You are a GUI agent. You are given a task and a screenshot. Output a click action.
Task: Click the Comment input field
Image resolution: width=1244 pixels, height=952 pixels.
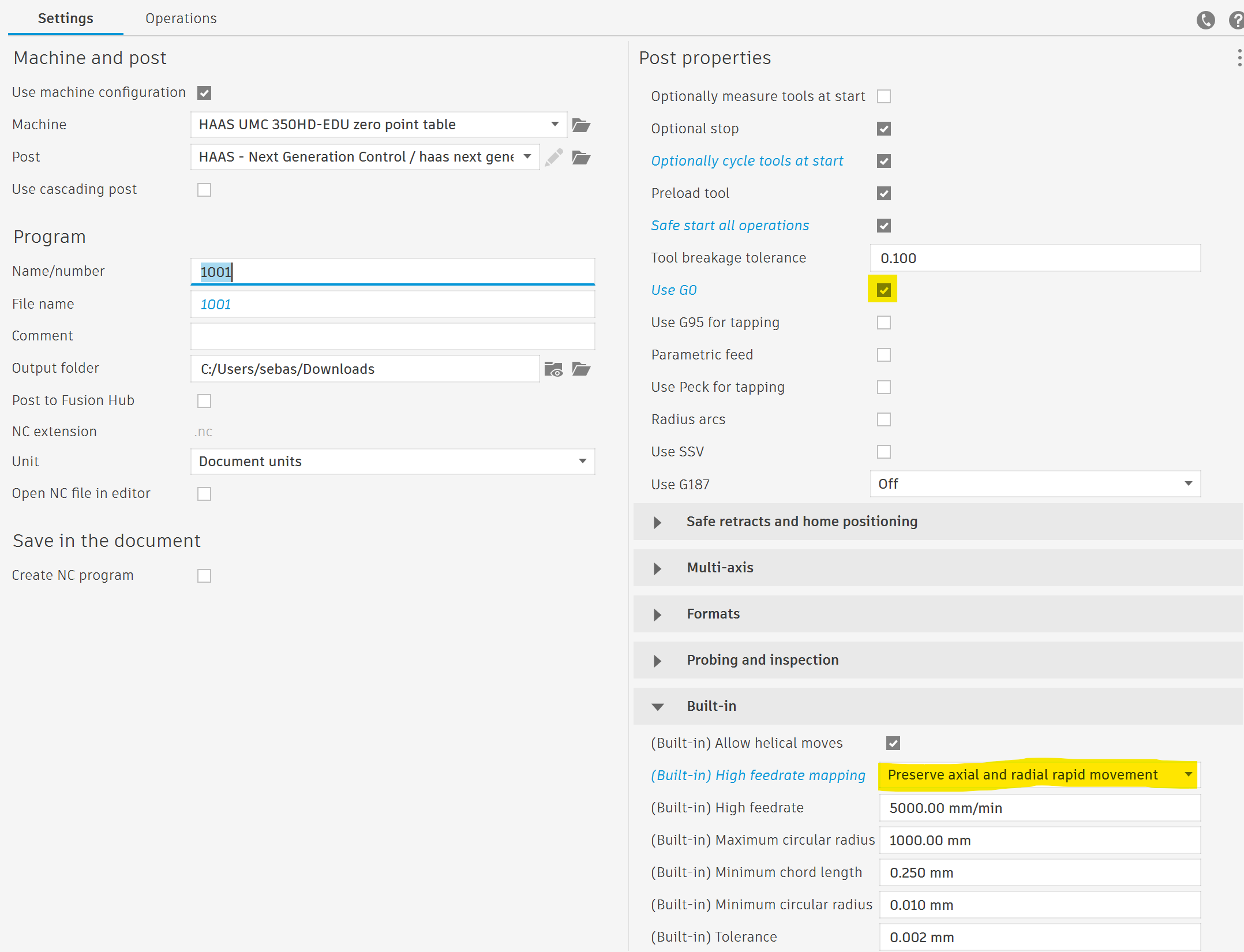[x=392, y=336]
